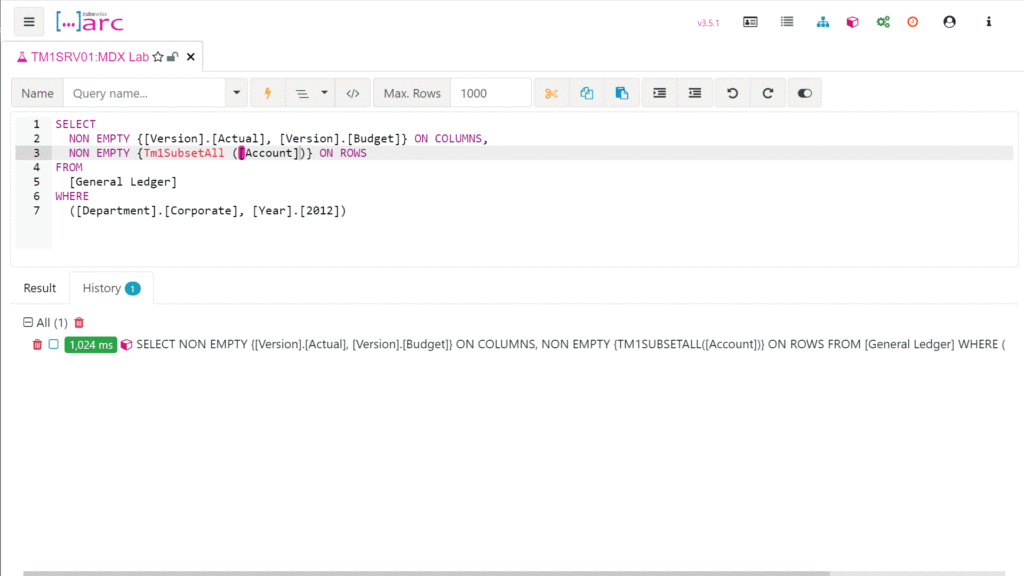
Task: Click the Max. Rows input field
Action: coord(490,93)
